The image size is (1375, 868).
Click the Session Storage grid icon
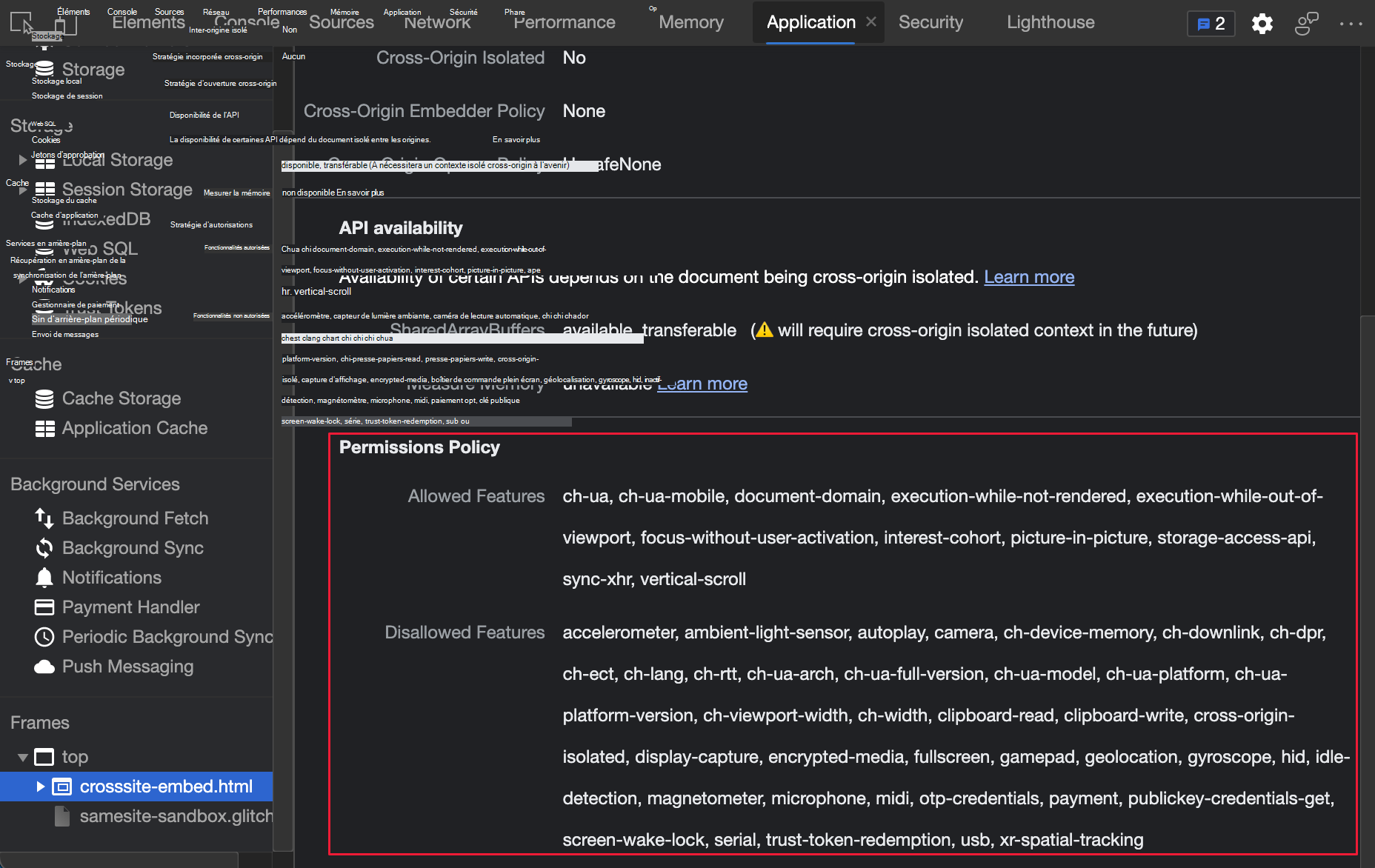tap(44, 190)
